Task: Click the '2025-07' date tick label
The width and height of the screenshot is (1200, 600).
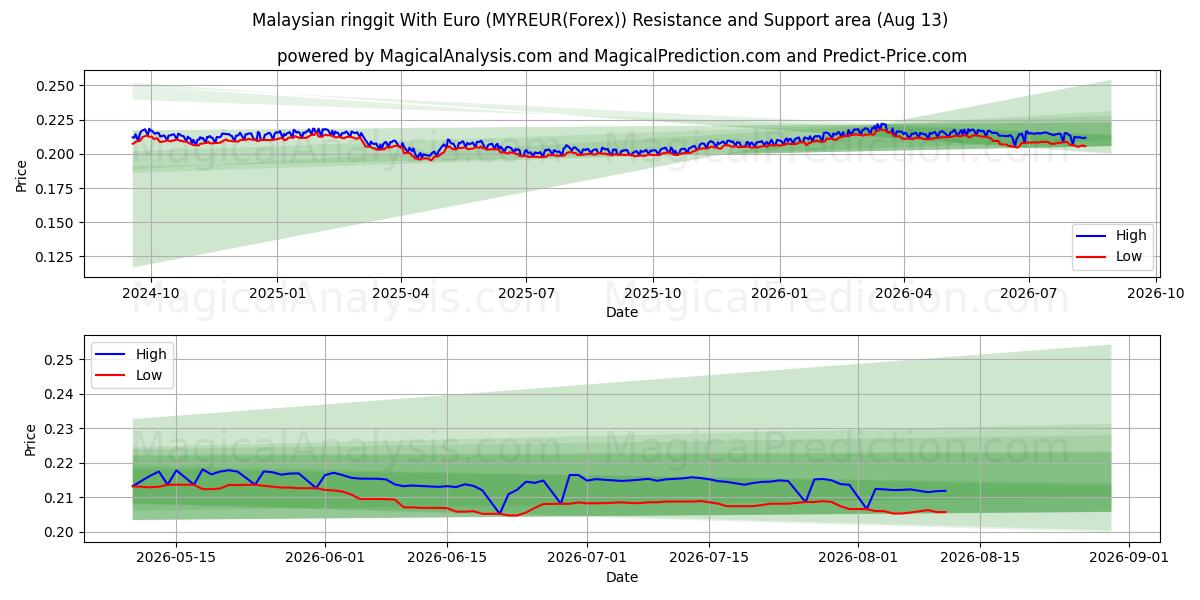Action: point(527,293)
